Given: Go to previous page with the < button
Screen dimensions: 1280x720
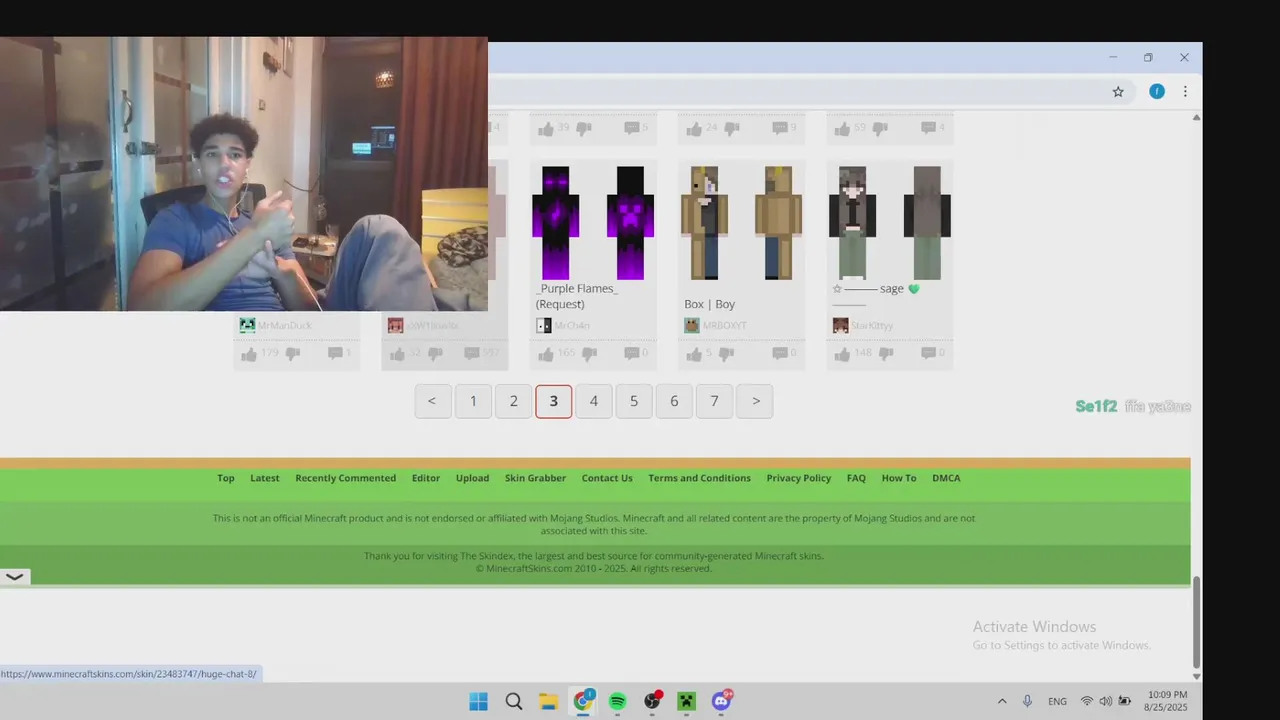Looking at the screenshot, I should tap(433, 401).
